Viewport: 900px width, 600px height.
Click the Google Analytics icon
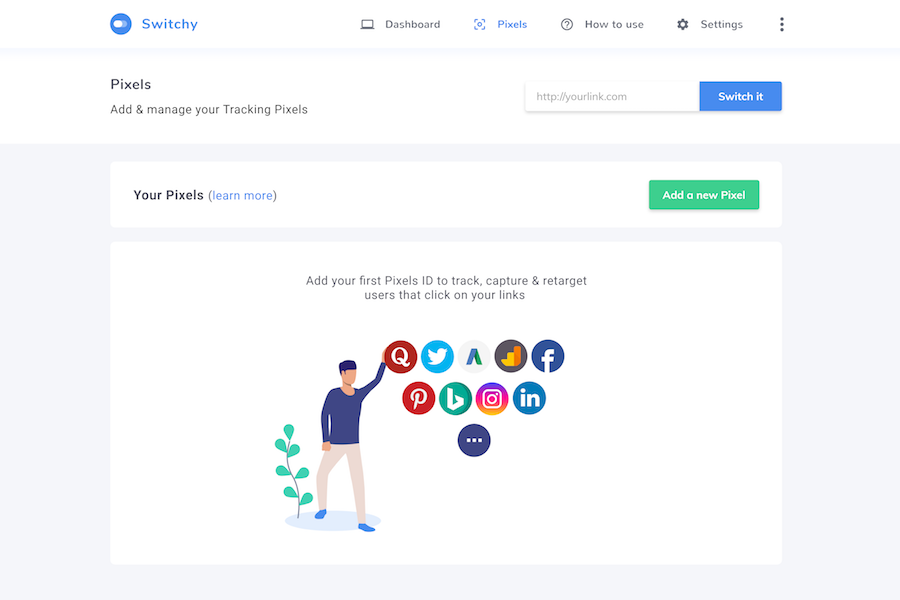coord(511,357)
